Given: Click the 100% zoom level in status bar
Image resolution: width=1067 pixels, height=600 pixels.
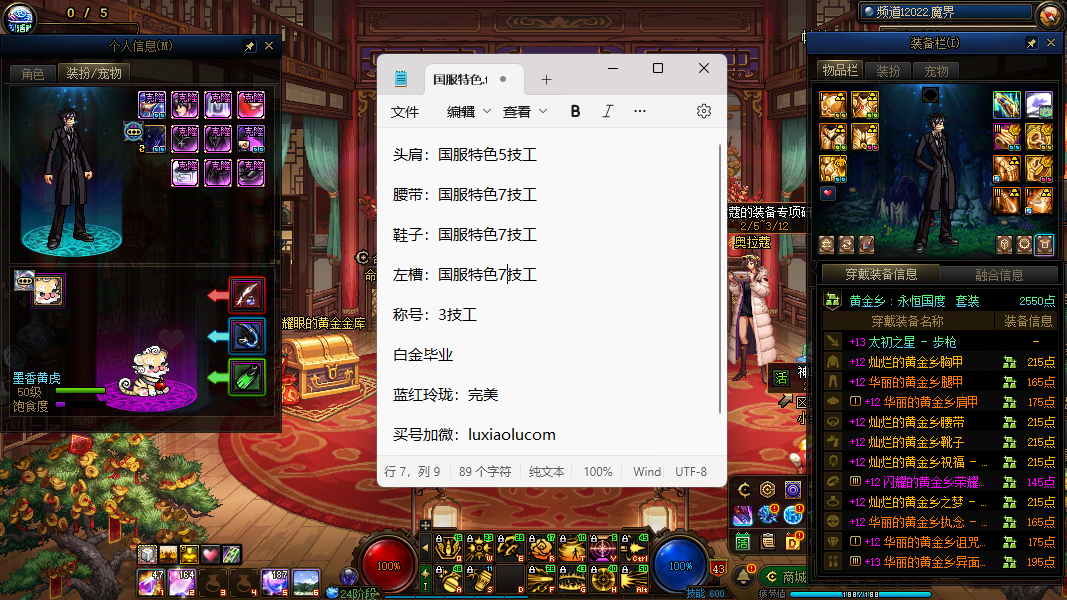Looking at the screenshot, I should point(598,471).
